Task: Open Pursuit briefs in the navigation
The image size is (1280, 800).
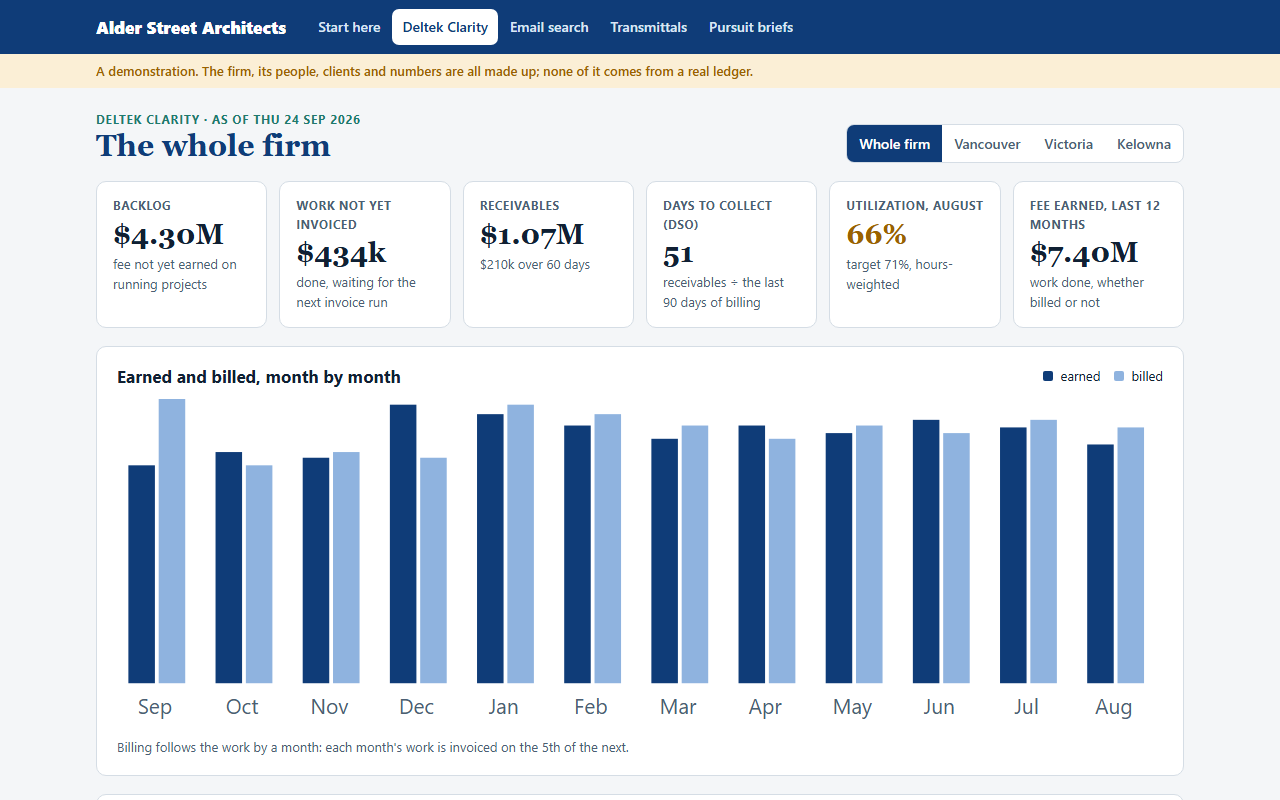Action: [x=751, y=27]
